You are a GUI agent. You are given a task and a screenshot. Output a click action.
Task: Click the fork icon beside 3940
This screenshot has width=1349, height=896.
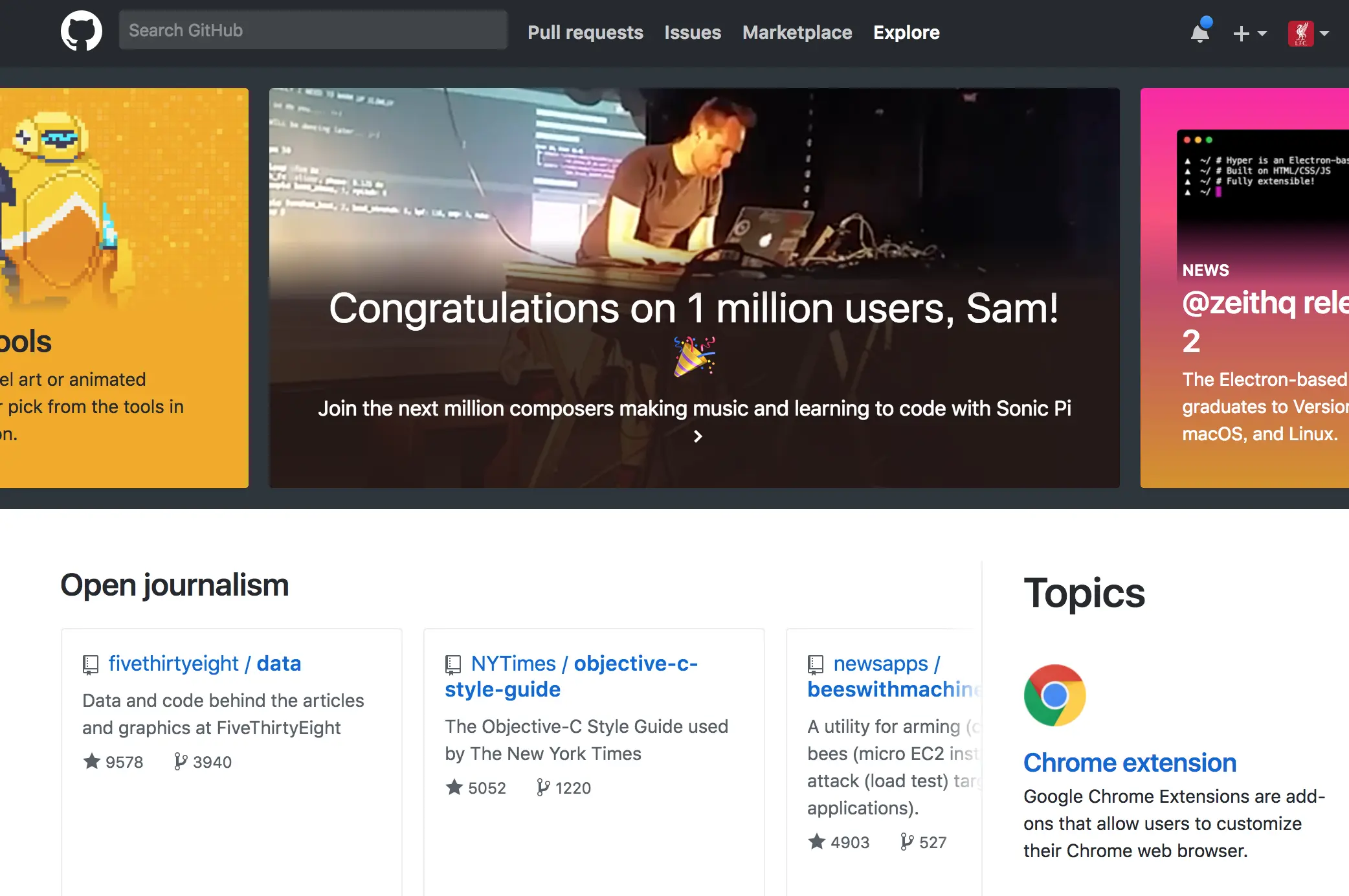click(181, 761)
